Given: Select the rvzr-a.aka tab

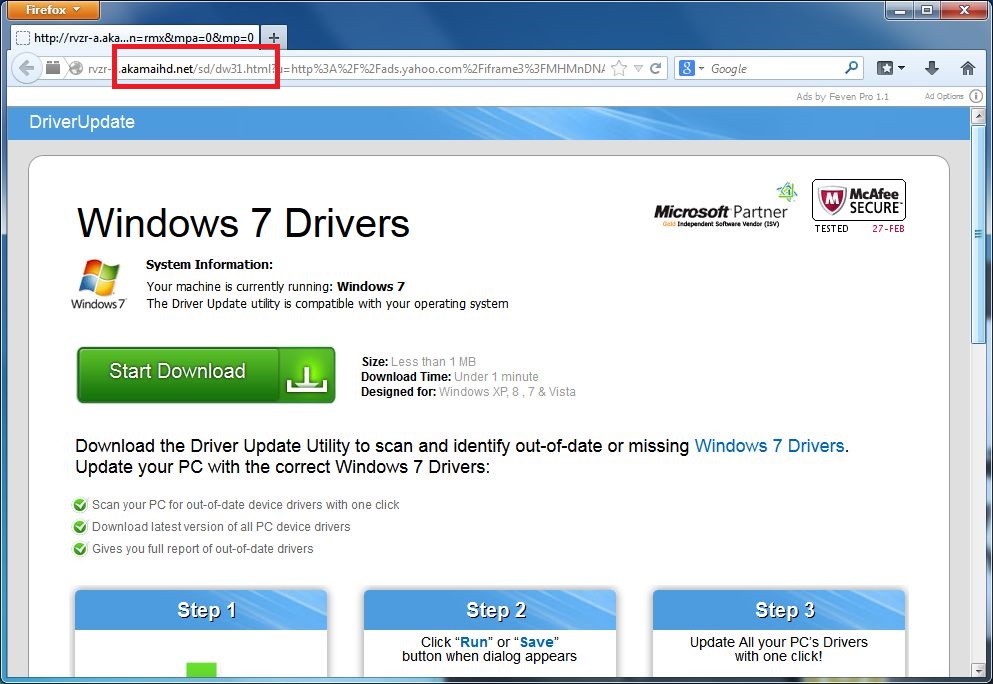Looking at the screenshot, I should [x=135, y=38].
